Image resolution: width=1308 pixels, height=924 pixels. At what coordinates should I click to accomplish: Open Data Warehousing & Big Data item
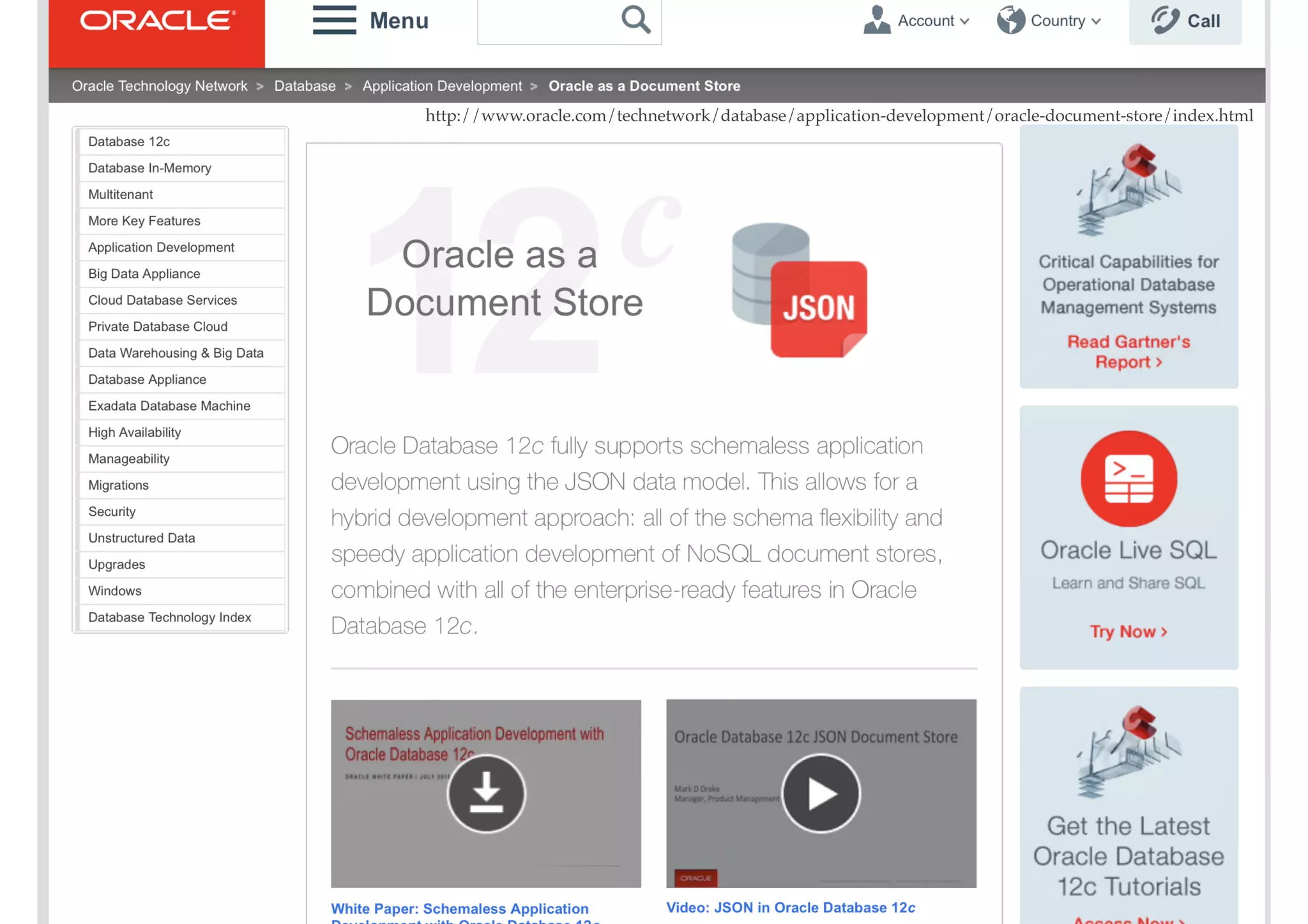[x=181, y=353]
